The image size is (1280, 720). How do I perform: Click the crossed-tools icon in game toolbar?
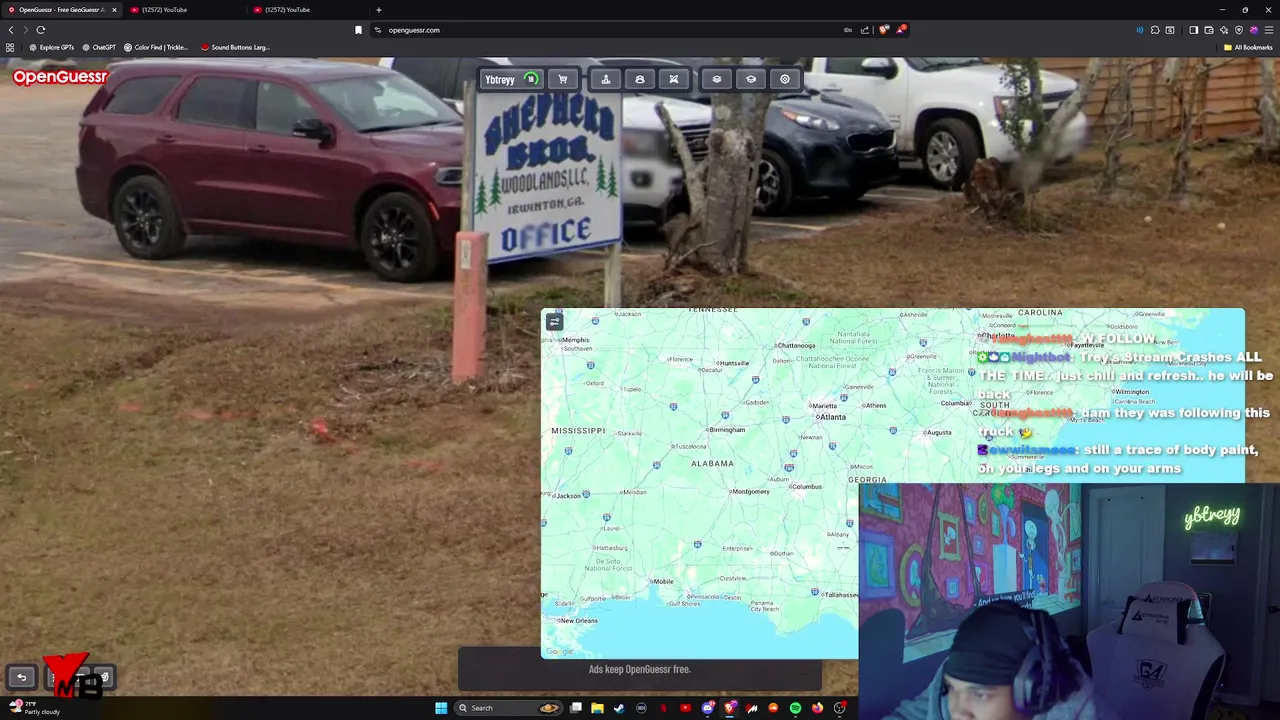coord(674,79)
